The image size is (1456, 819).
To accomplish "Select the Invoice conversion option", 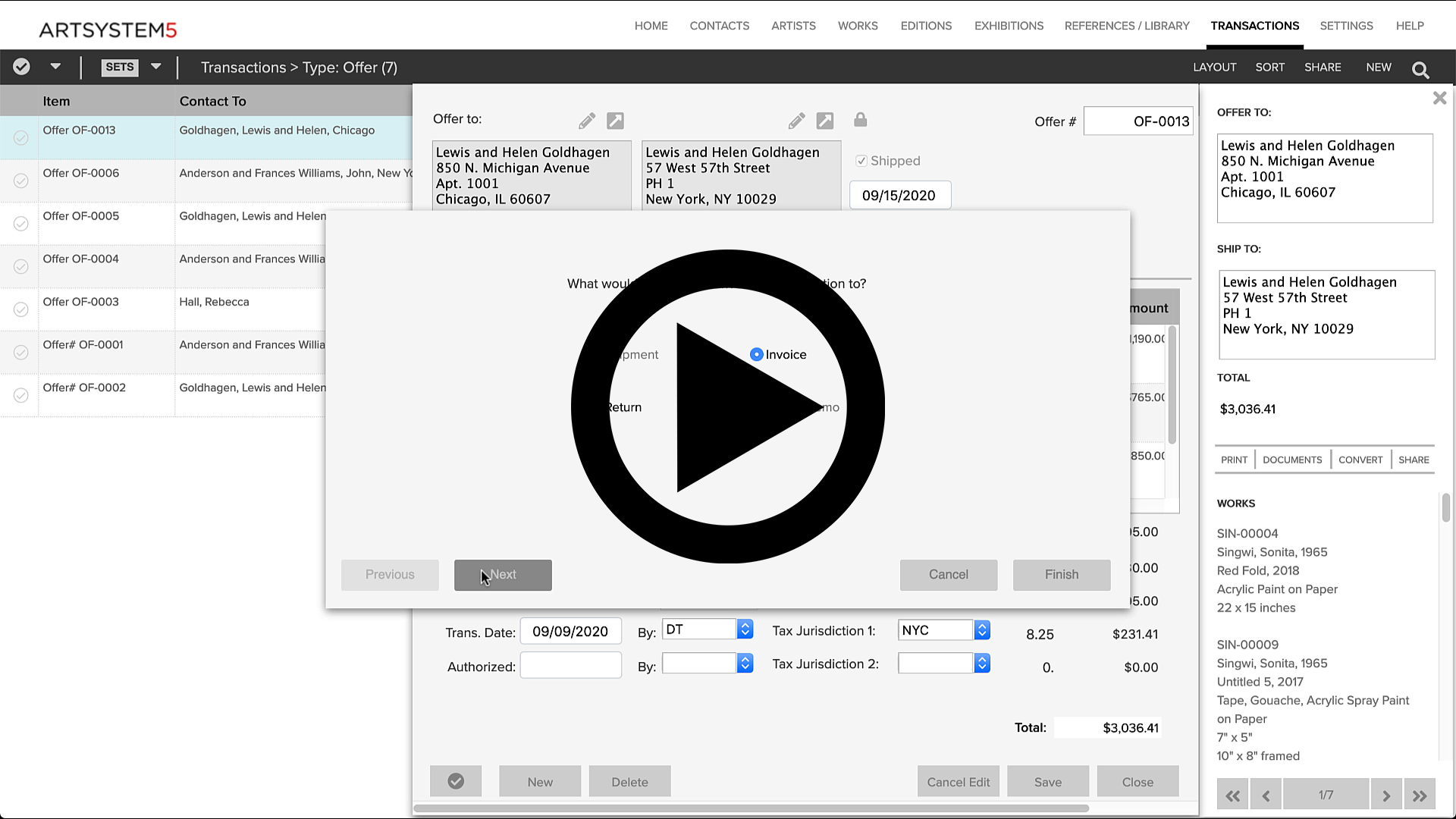I will pos(757,354).
